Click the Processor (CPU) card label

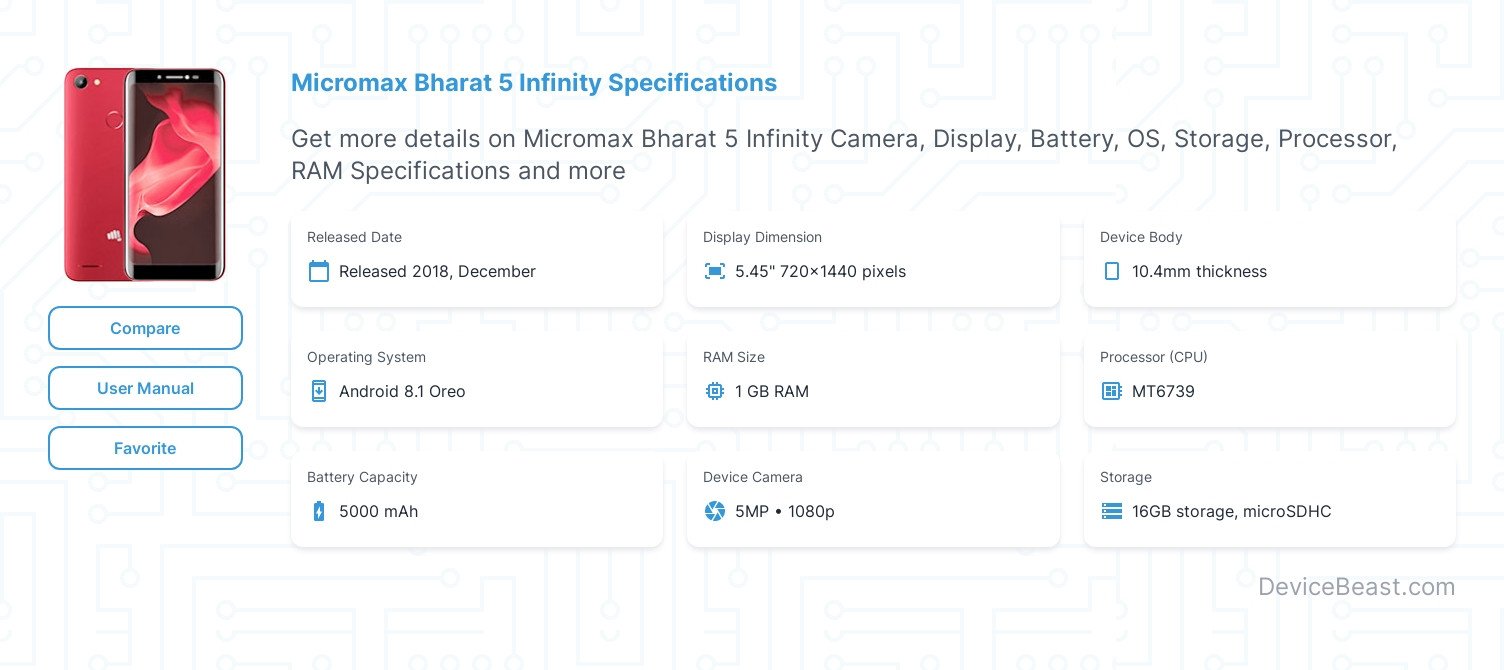[1154, 357]
